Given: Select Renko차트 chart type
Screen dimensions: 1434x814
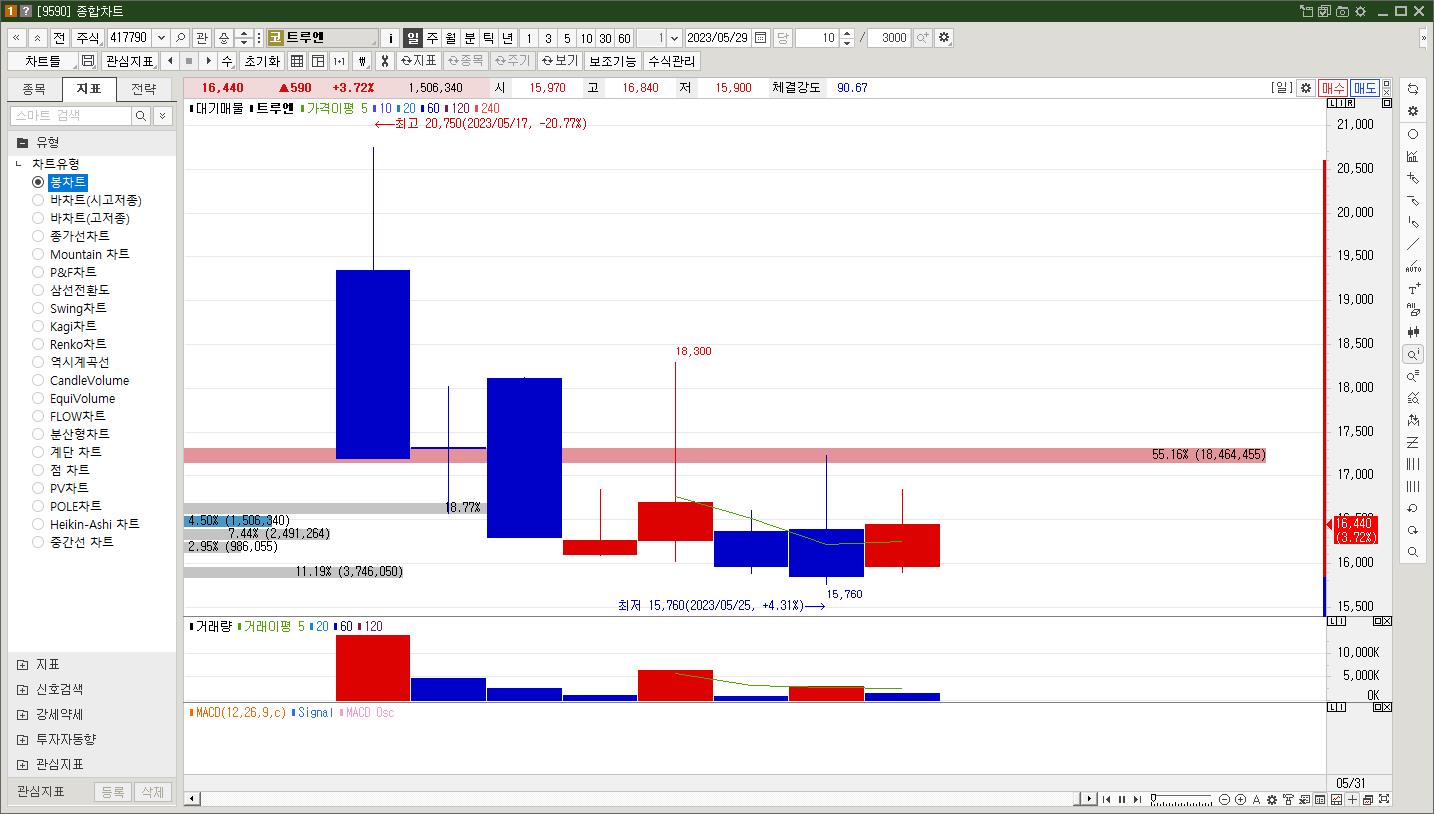Looking at the screenshot, I should [38, 344].
